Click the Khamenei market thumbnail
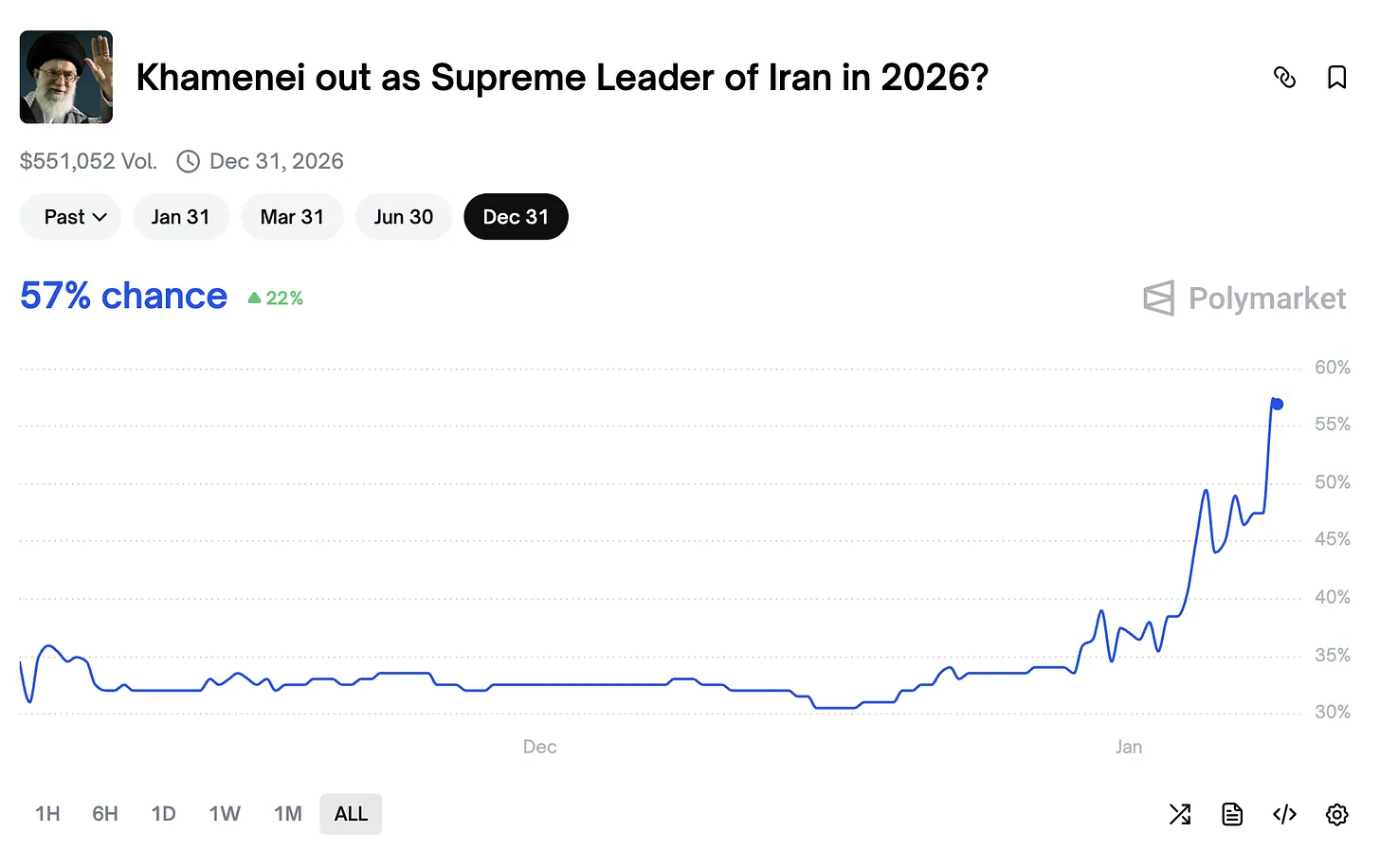1380x868 pixels. (66, 77)
